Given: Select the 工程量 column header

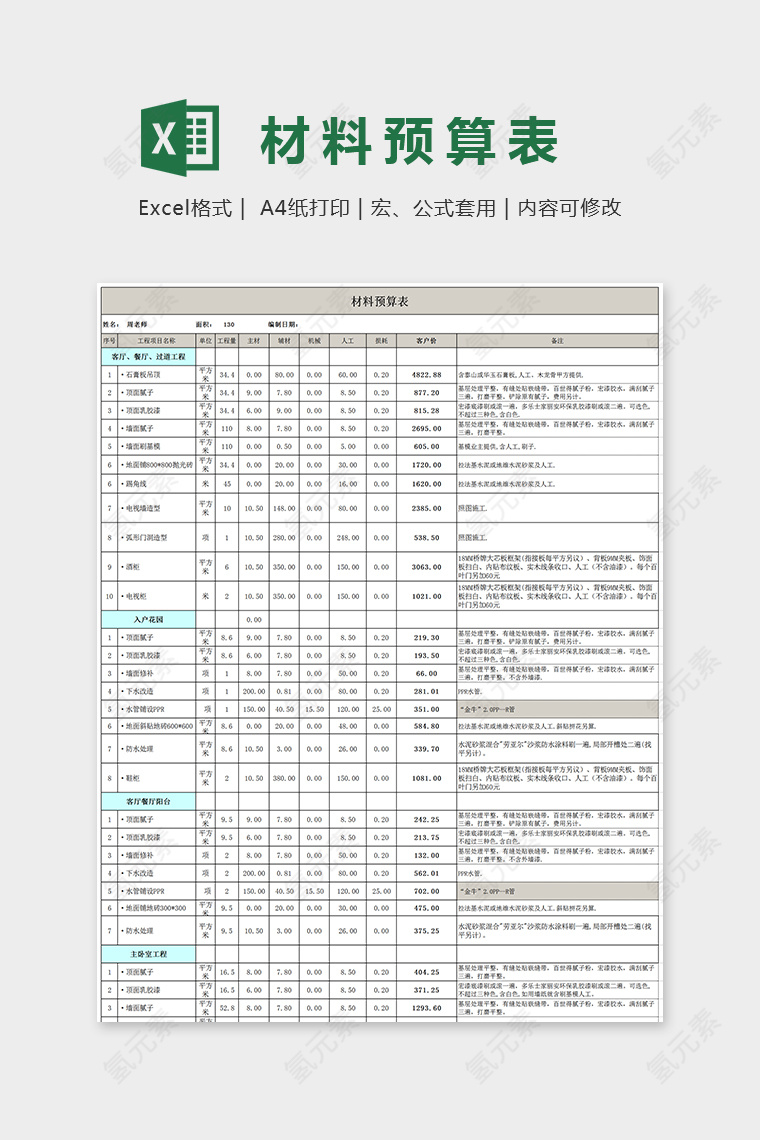Looking at the screenshot, I should click(227, 340).
